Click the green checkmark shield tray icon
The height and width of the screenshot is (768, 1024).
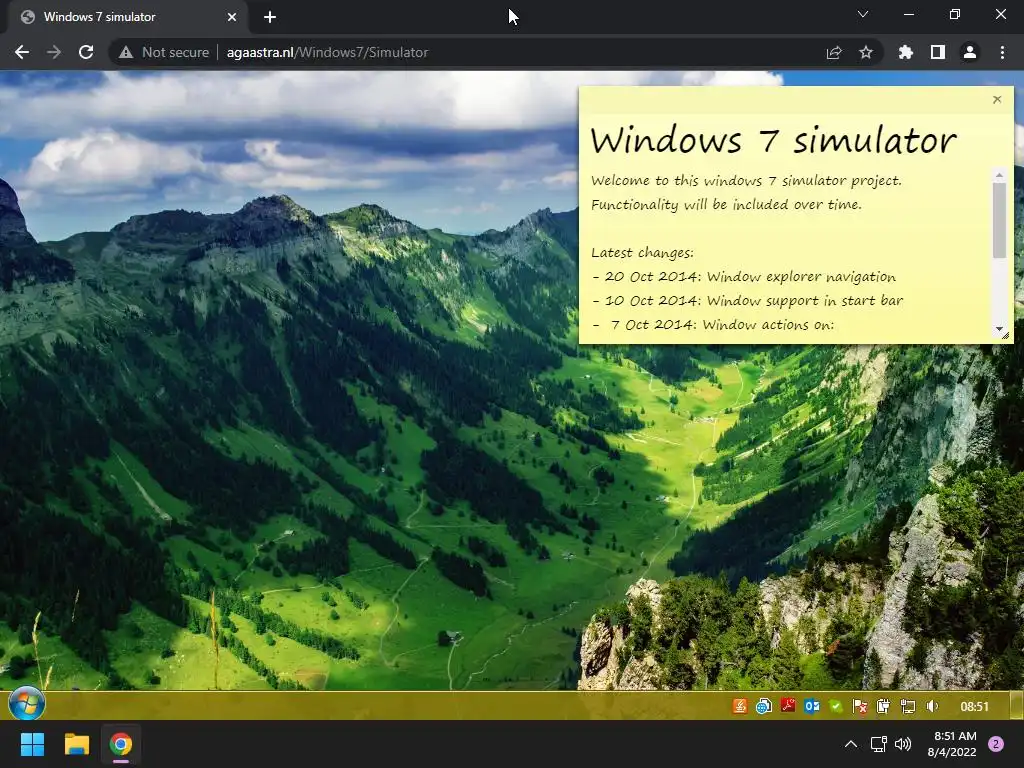836,706
